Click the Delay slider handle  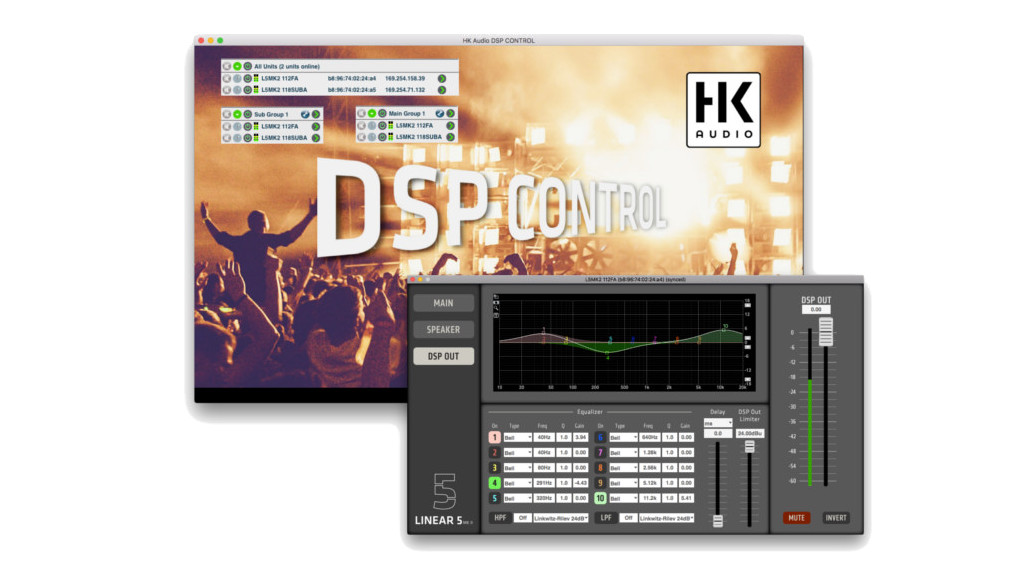point(718,521)
